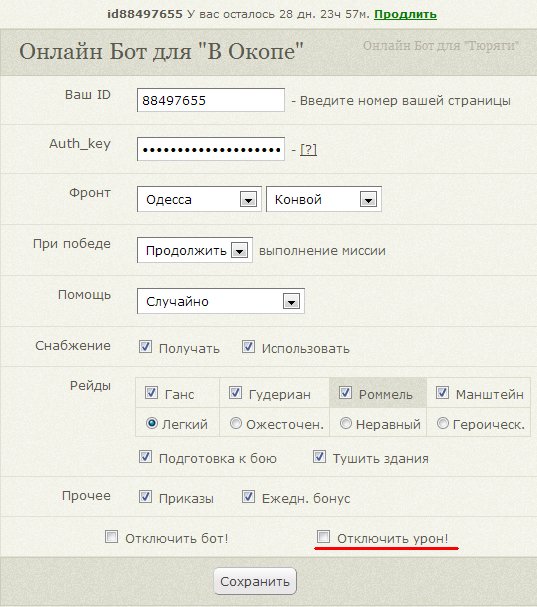Check the Отключить бот! checkbox
The width and height of the screenshot is (537, 607).
112,537
